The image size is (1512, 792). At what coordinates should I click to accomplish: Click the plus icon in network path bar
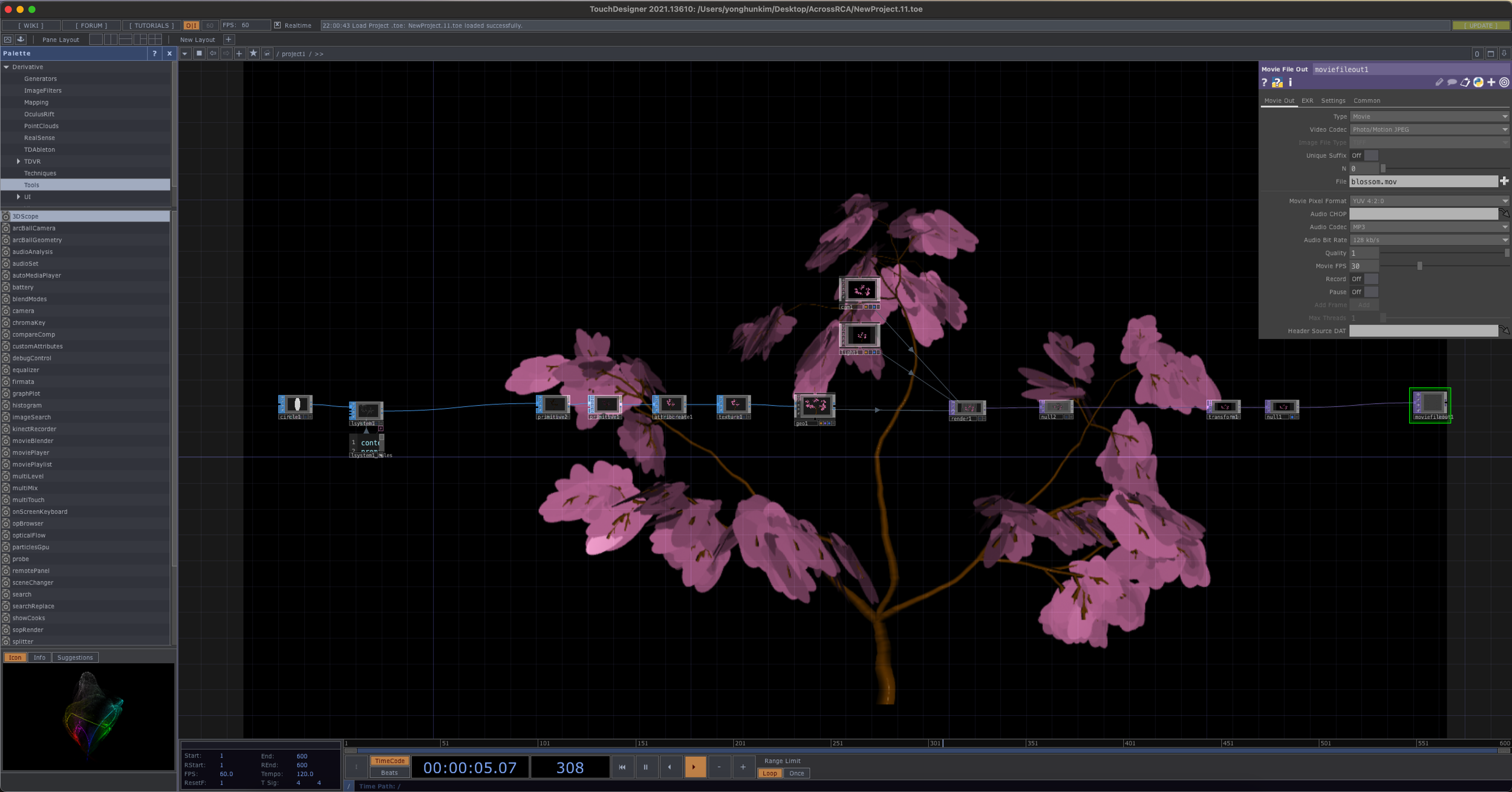[239, 54]
